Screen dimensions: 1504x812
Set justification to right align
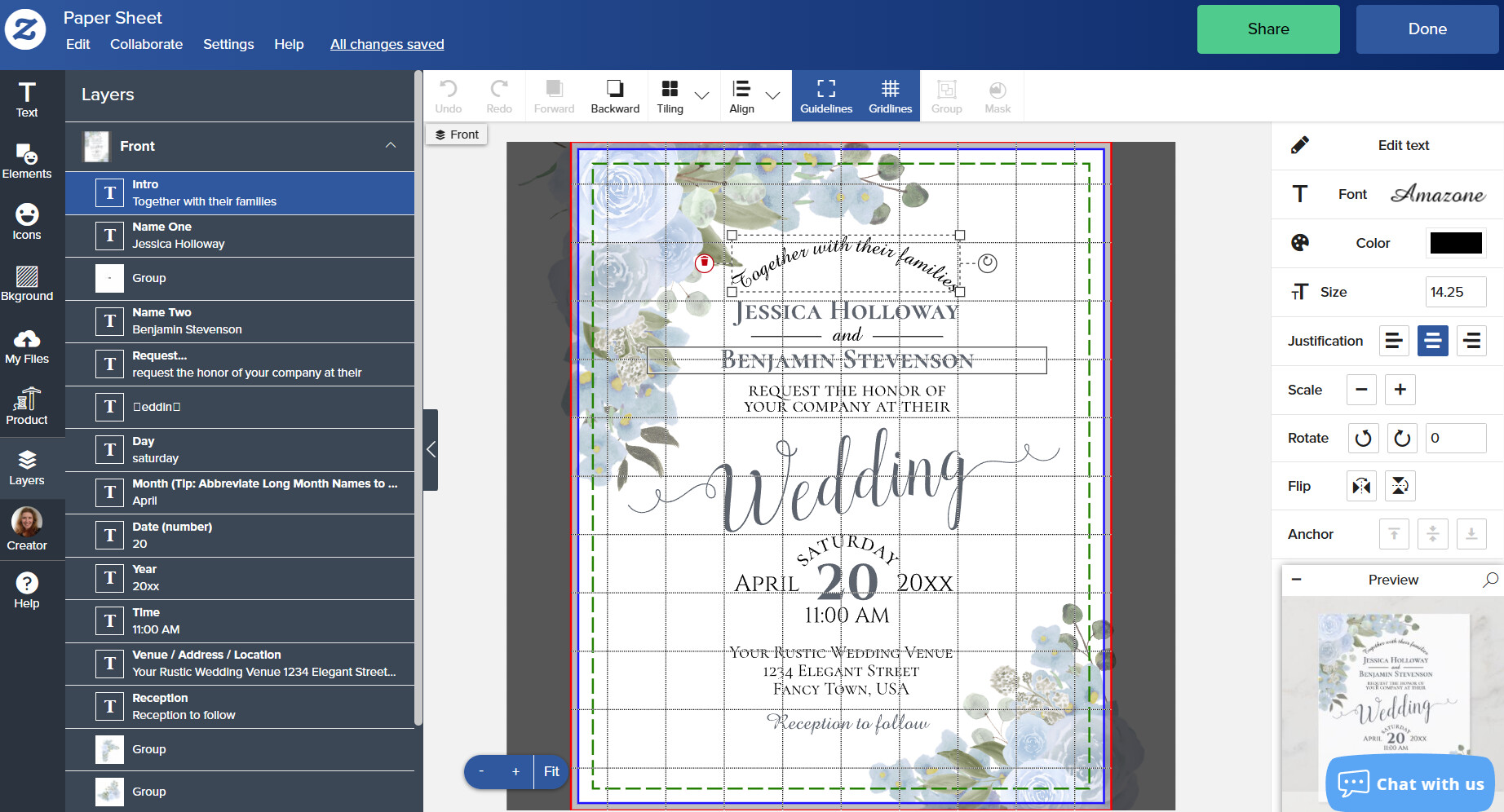1471,341
